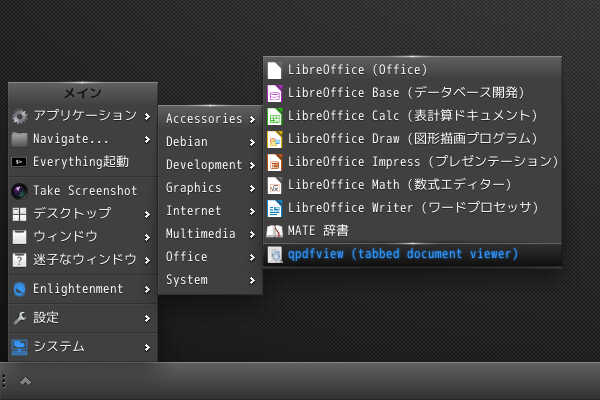Open 設定 settings with wrench icon
This screenshot has height=400, width=600.
83,318
